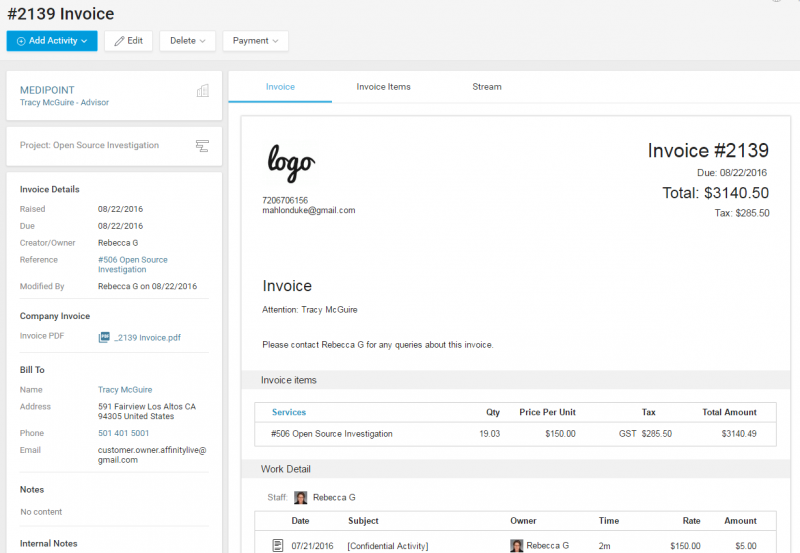Open the Payment dropdown menu
Screen dimensions: 800x553
(255, 41)
